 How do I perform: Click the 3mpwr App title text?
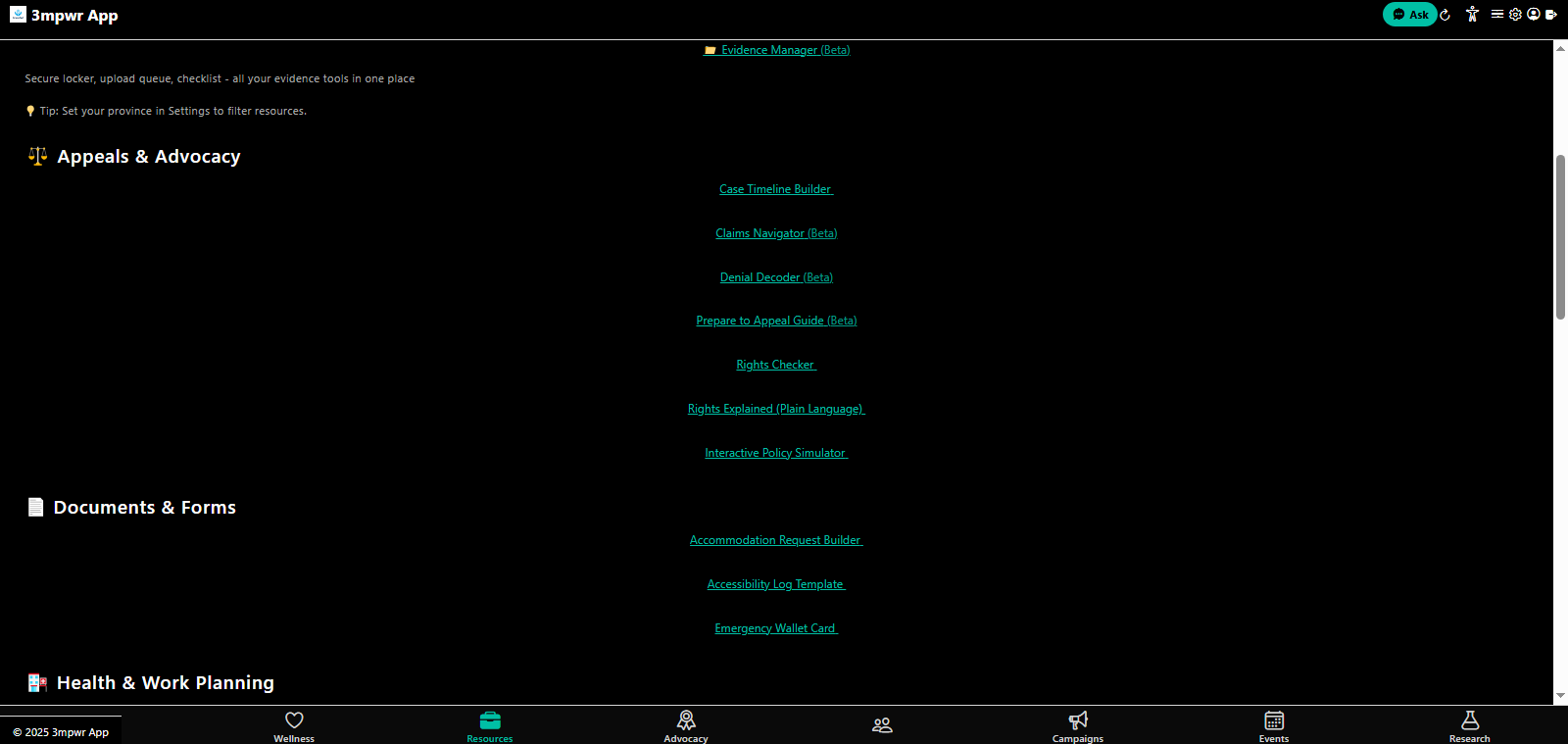(74, 16)
